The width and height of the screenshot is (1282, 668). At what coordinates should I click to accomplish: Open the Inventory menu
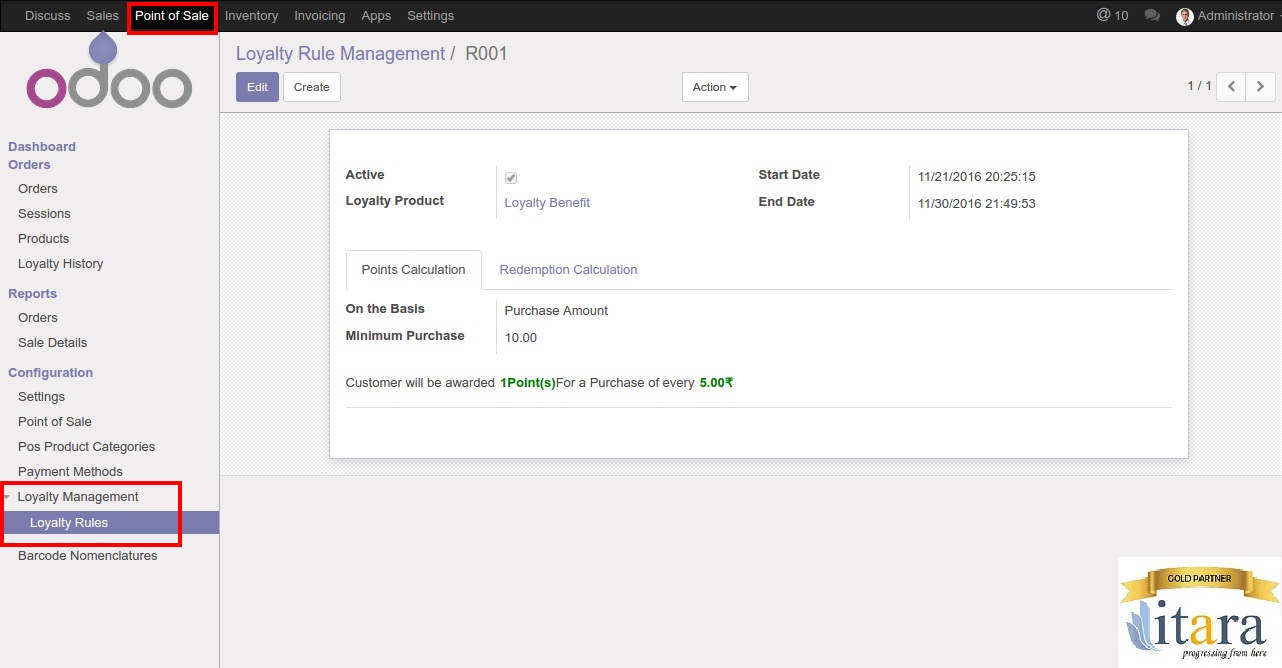tap(251, 16)
